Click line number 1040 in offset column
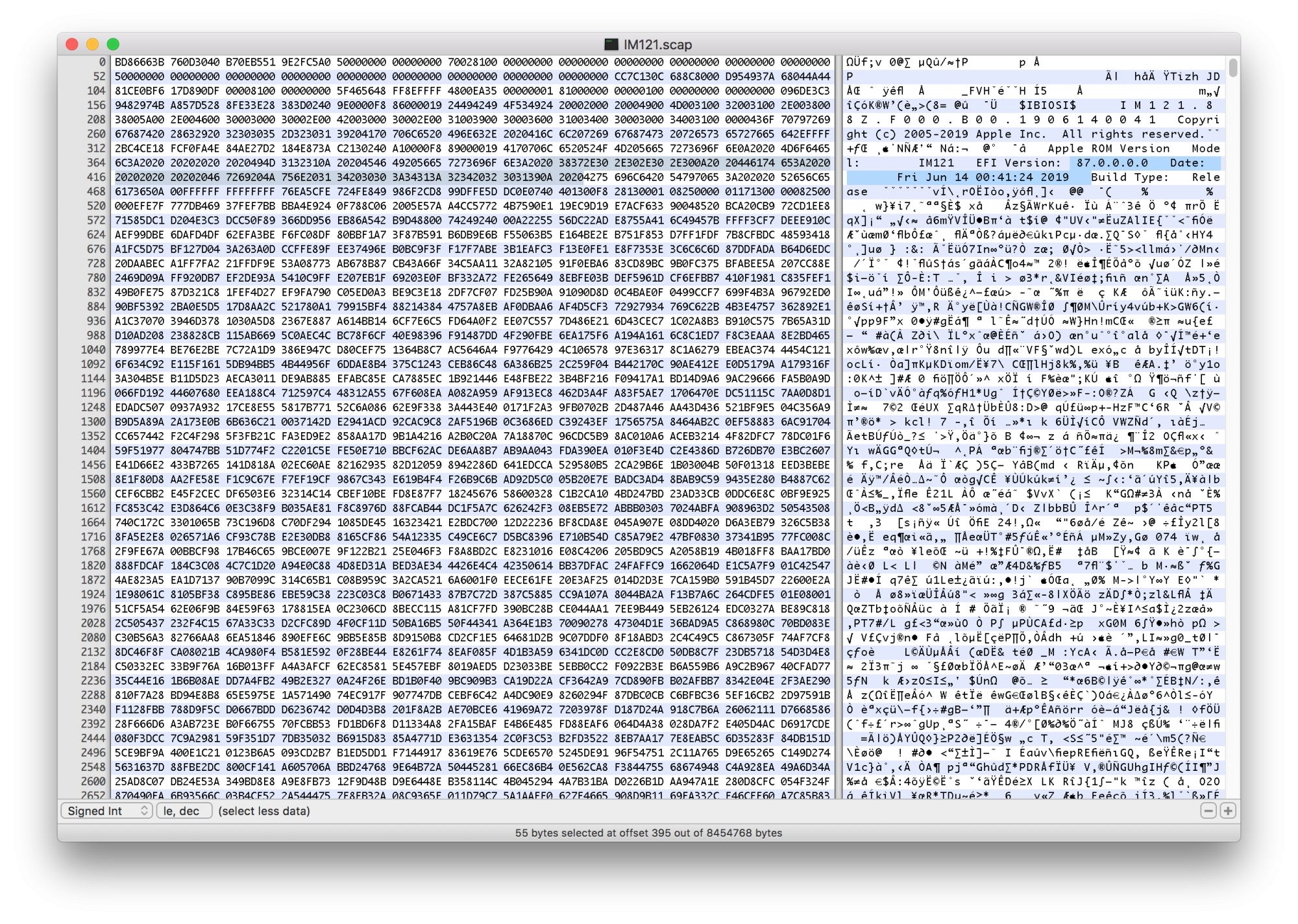The height and width of the screenshot is (924, 1298). pyautogui.click(x=93, y=350)
